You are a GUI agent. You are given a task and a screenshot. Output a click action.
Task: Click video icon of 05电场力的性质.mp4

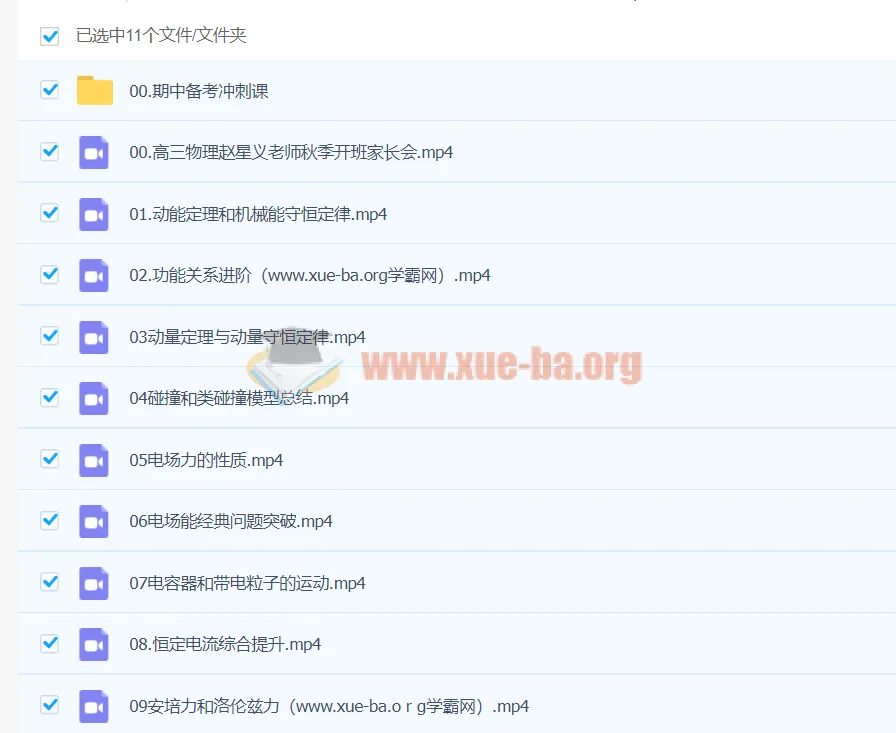[94, 460]
